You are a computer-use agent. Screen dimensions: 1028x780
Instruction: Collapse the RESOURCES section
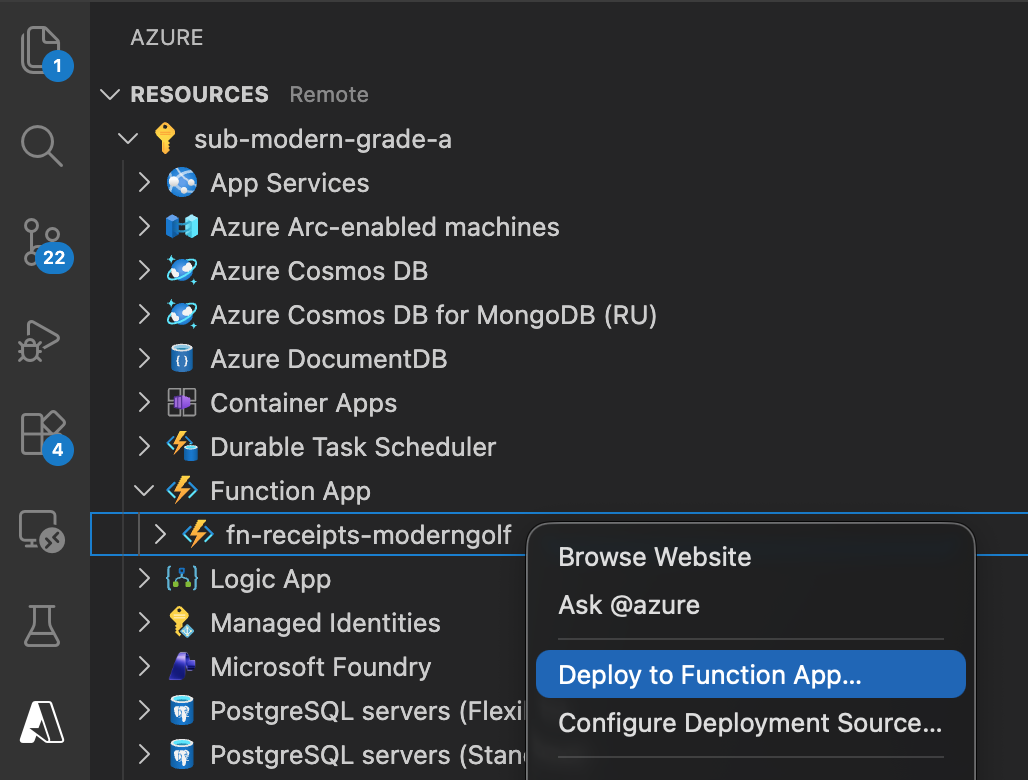[x=110, y=95]
